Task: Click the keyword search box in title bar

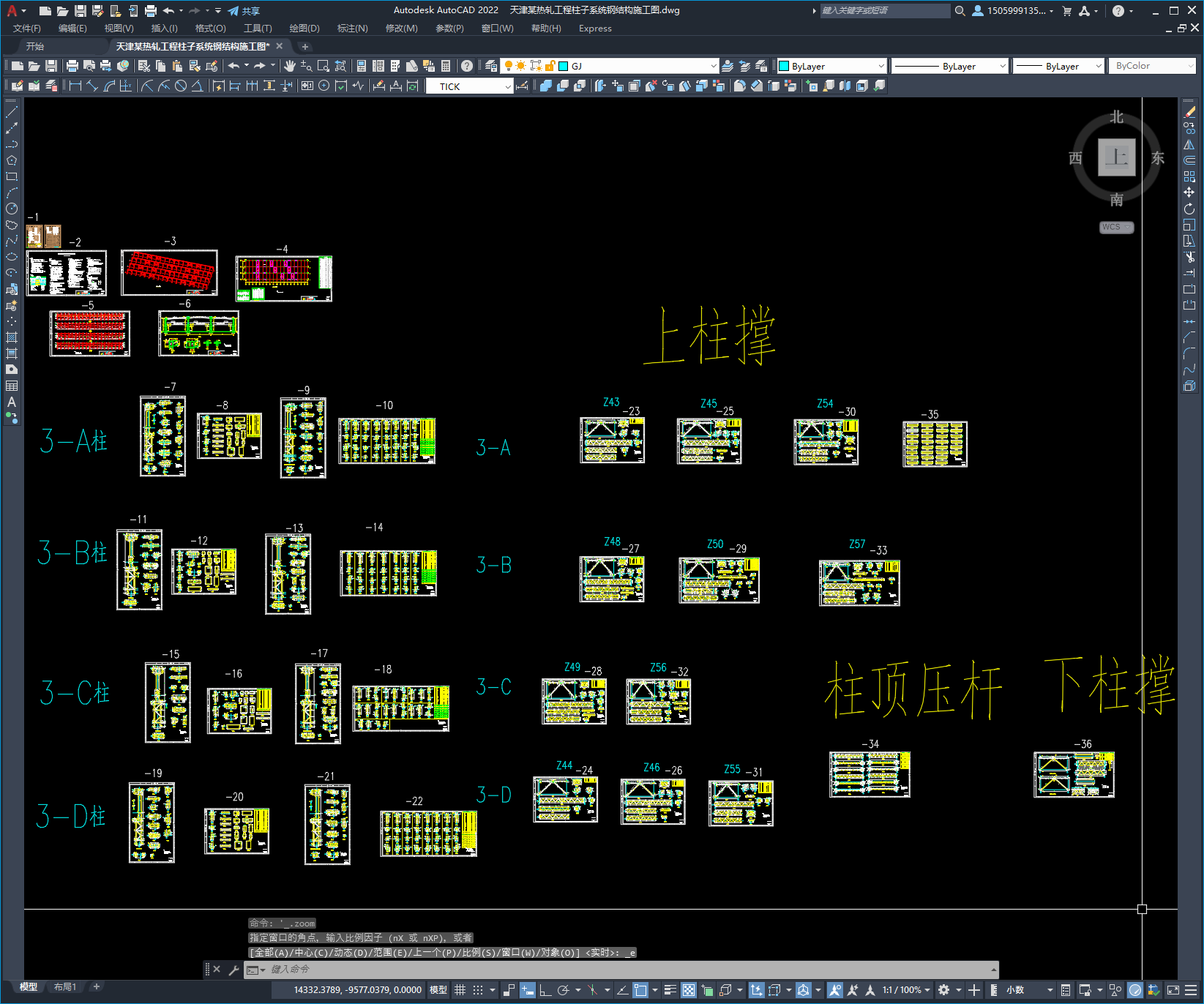Action: [885, 11]
